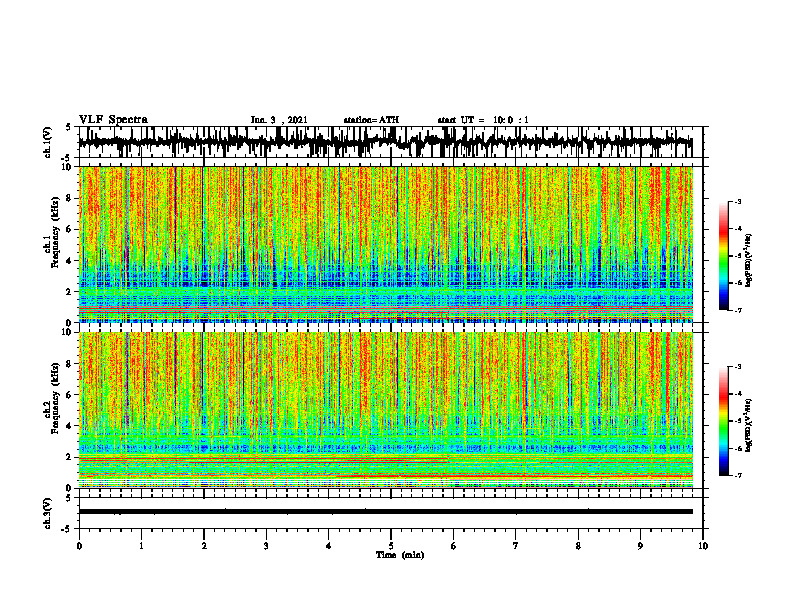Click the '-3' label on ch.2 color bar

tap(738, 367)
